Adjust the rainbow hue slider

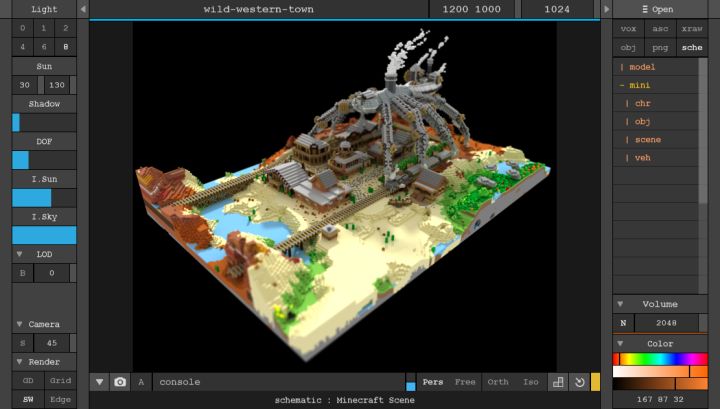point(660,358)
